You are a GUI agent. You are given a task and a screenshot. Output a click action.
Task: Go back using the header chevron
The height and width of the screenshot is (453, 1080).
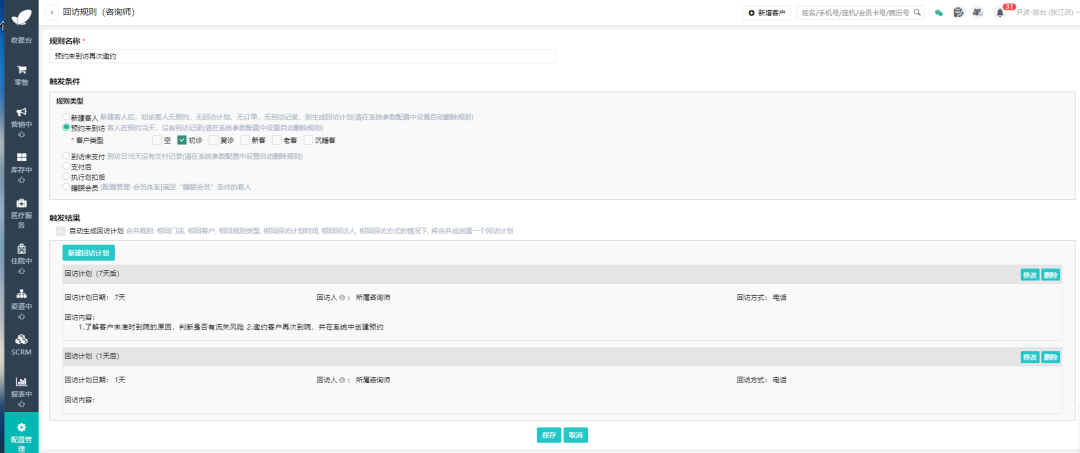(53, 12)
